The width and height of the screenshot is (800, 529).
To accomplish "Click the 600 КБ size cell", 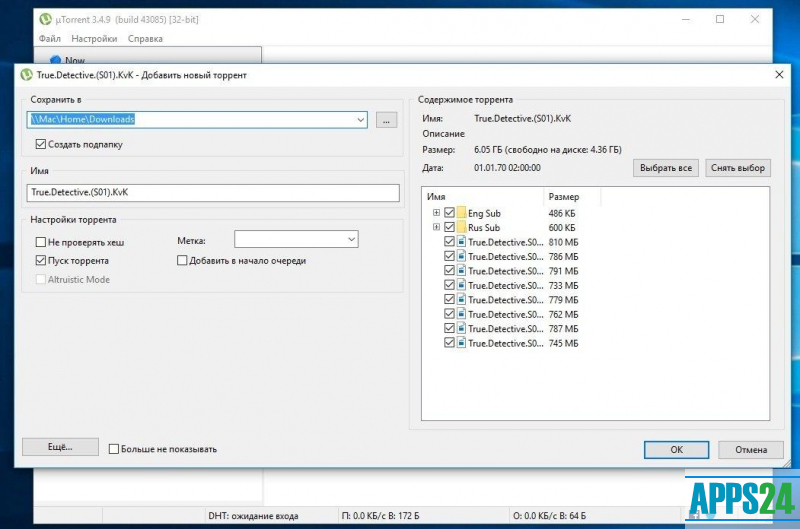I will [562, 228].
